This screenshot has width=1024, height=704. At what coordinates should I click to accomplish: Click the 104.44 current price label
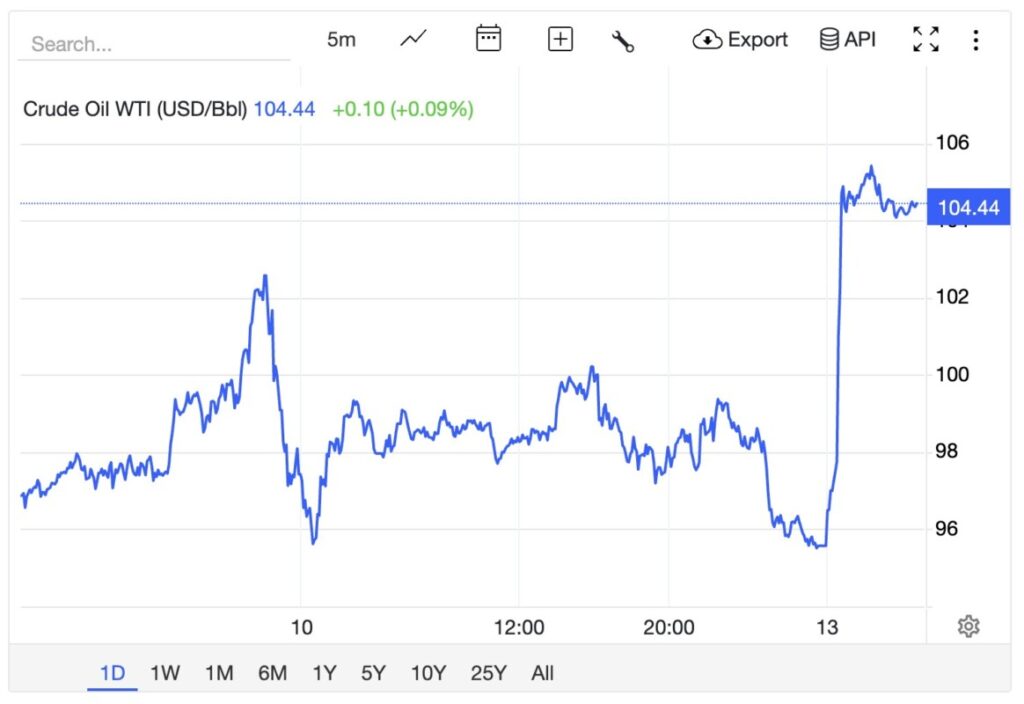tap(968, 208)
